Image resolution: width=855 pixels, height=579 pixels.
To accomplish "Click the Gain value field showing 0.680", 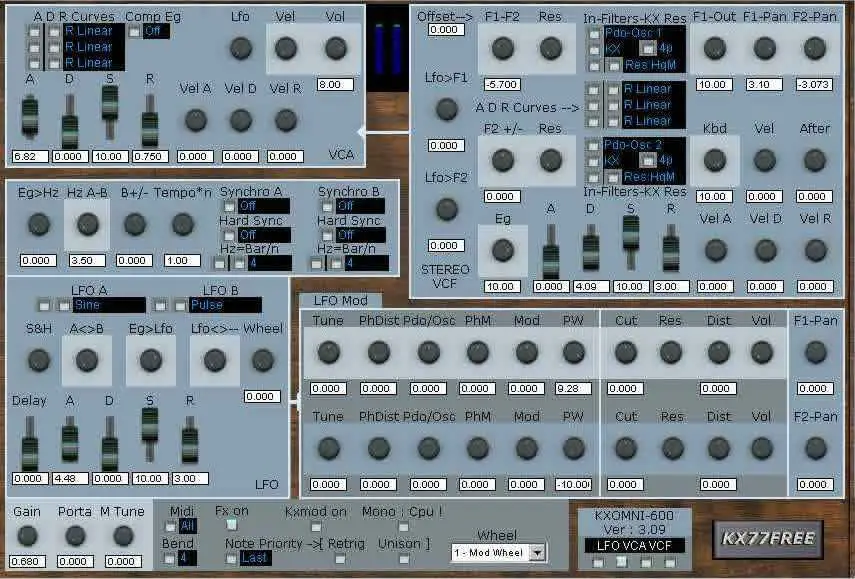I will tap(27, 561).
